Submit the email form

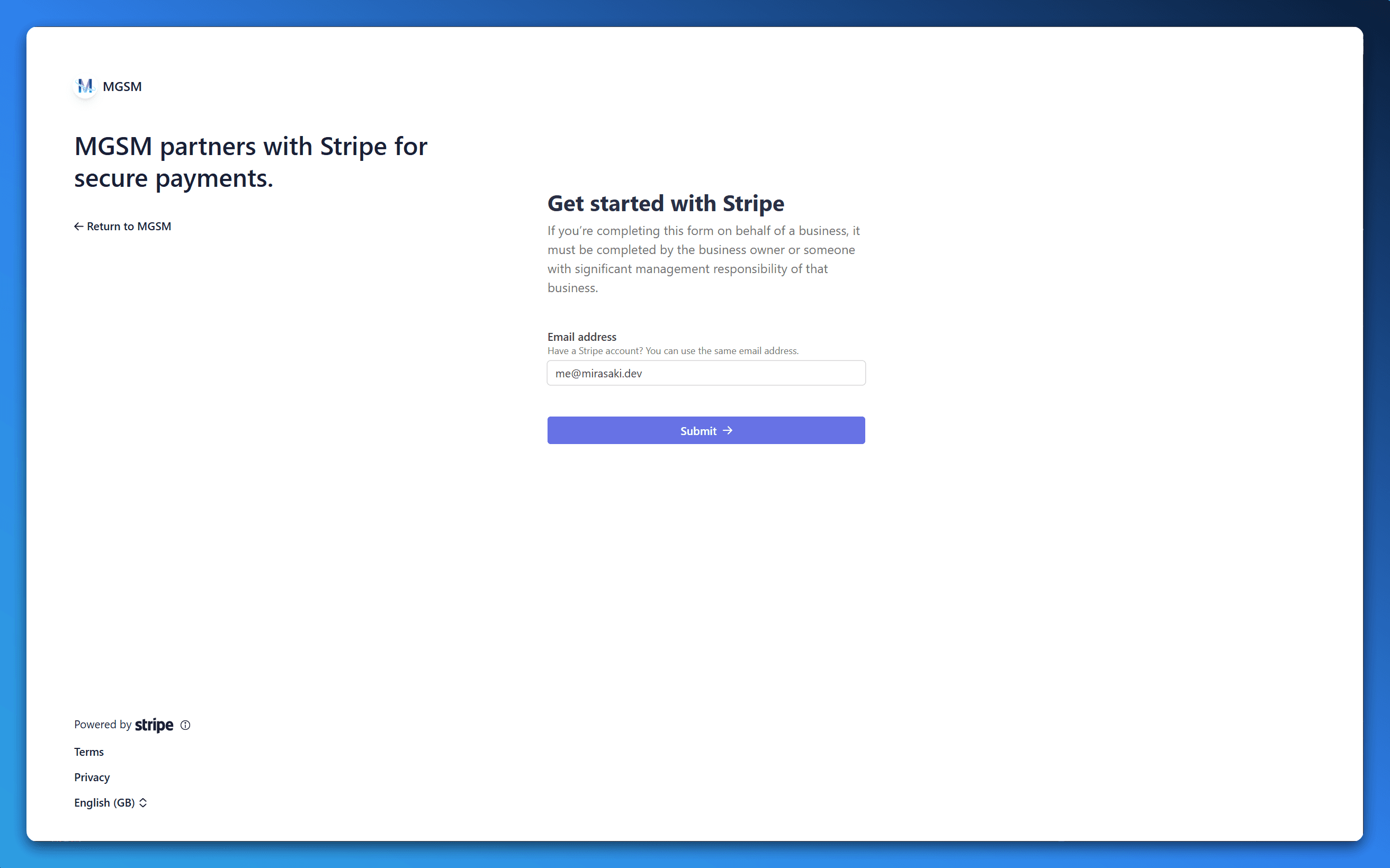tap(706, 430)
